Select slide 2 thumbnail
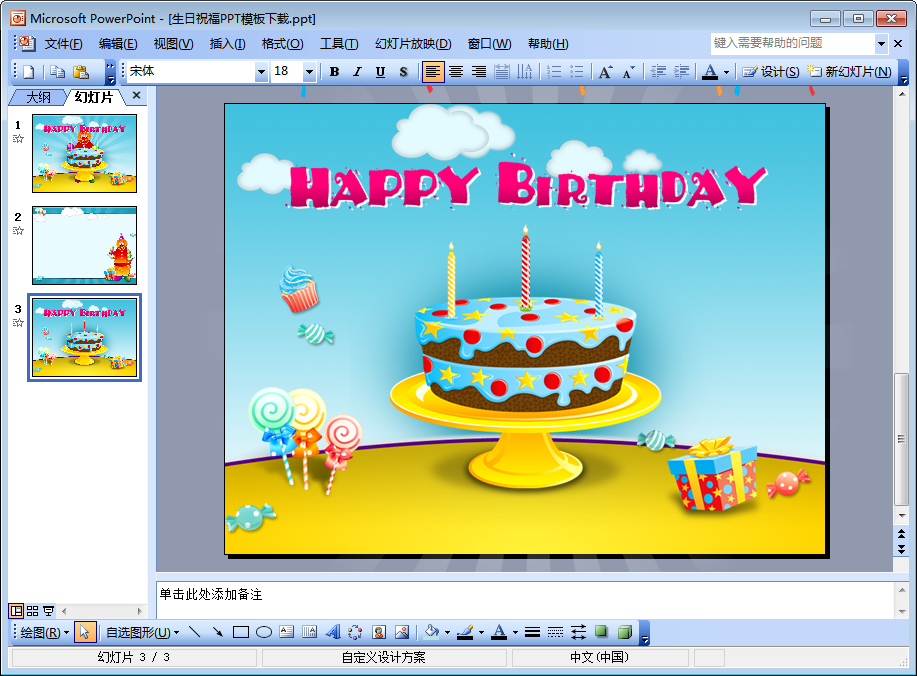Viewport: 917px width, 676px height. click(84, 245)
